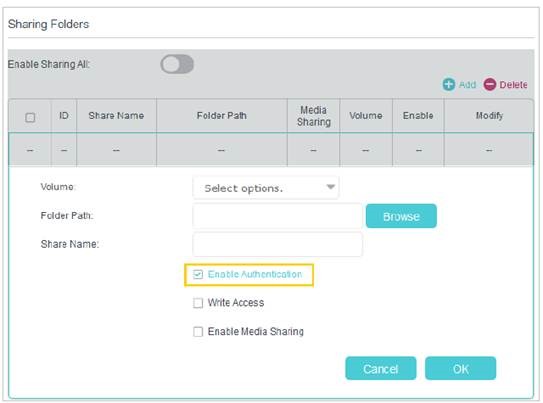This screenshot has width=543, height=403.
Task: Tick the Enable Media Sharing checkbox
Action: 198,332
